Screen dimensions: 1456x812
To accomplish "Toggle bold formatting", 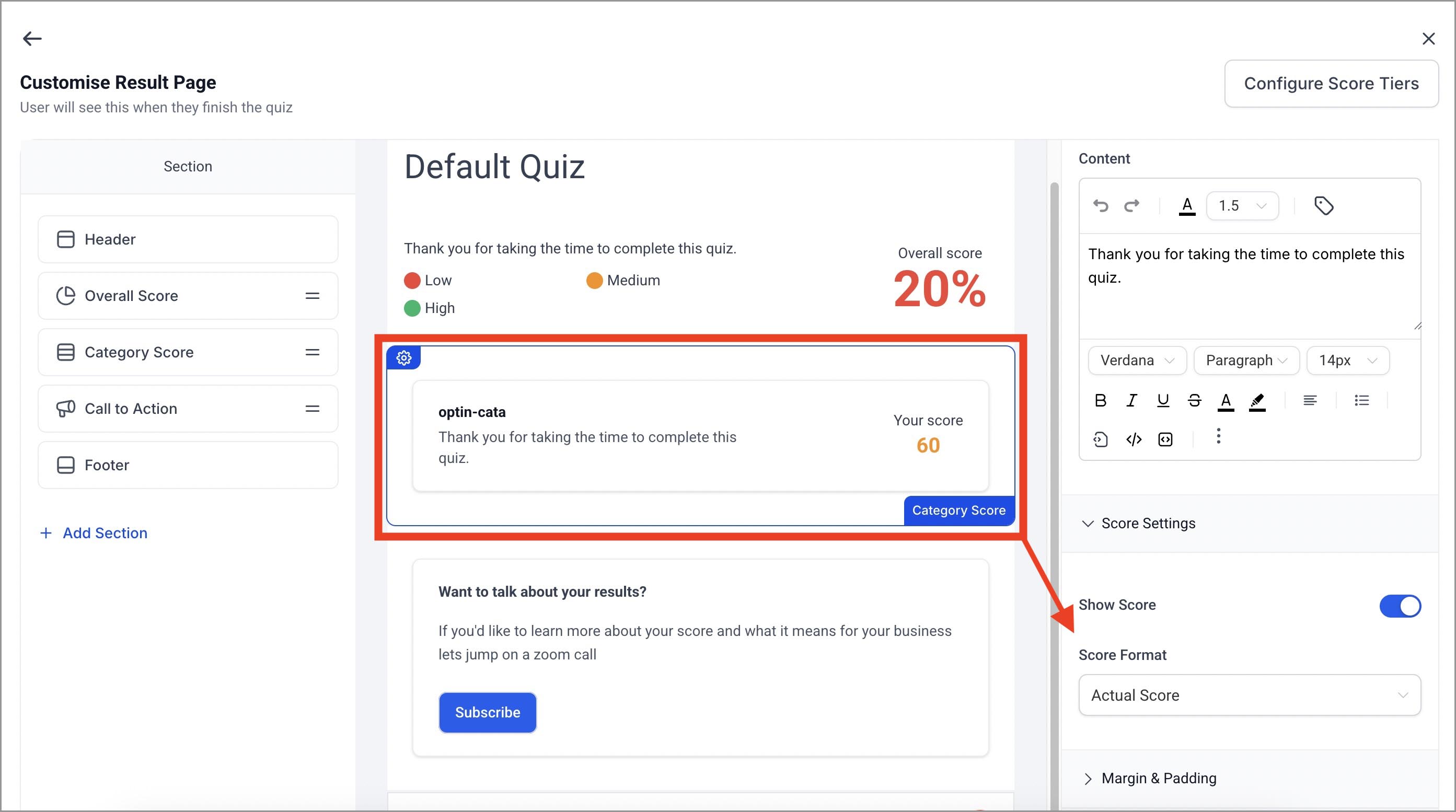I will point(1100,401).
